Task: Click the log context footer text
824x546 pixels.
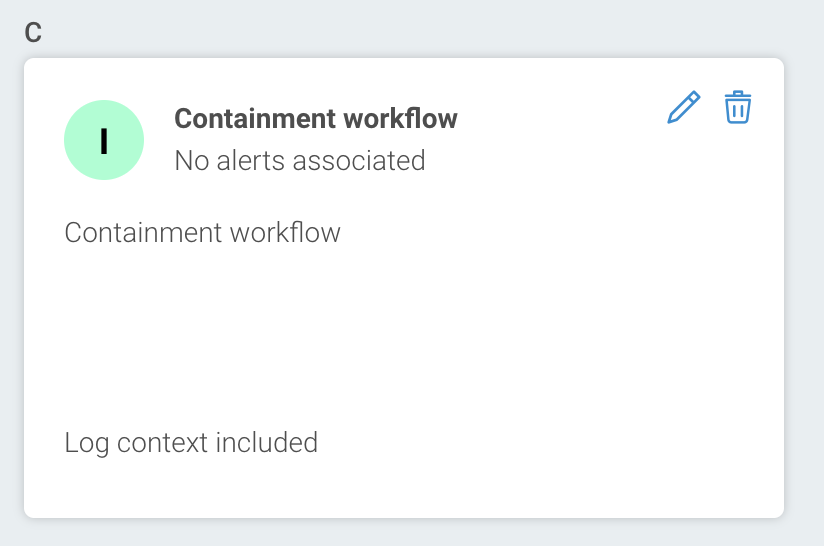Action: click(191, 442)
